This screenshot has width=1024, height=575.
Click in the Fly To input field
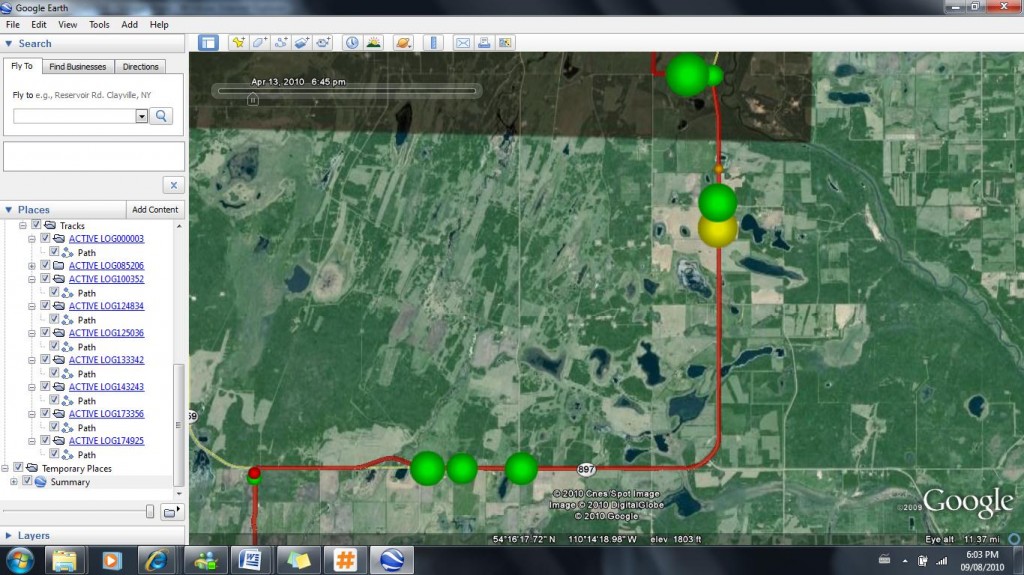coord(74,116)
